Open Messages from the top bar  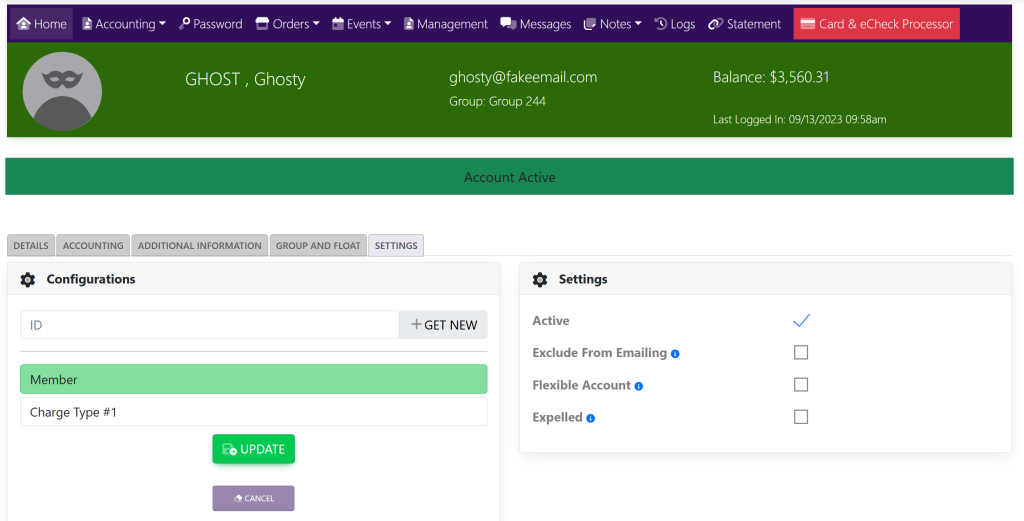(x=536, y=24)
